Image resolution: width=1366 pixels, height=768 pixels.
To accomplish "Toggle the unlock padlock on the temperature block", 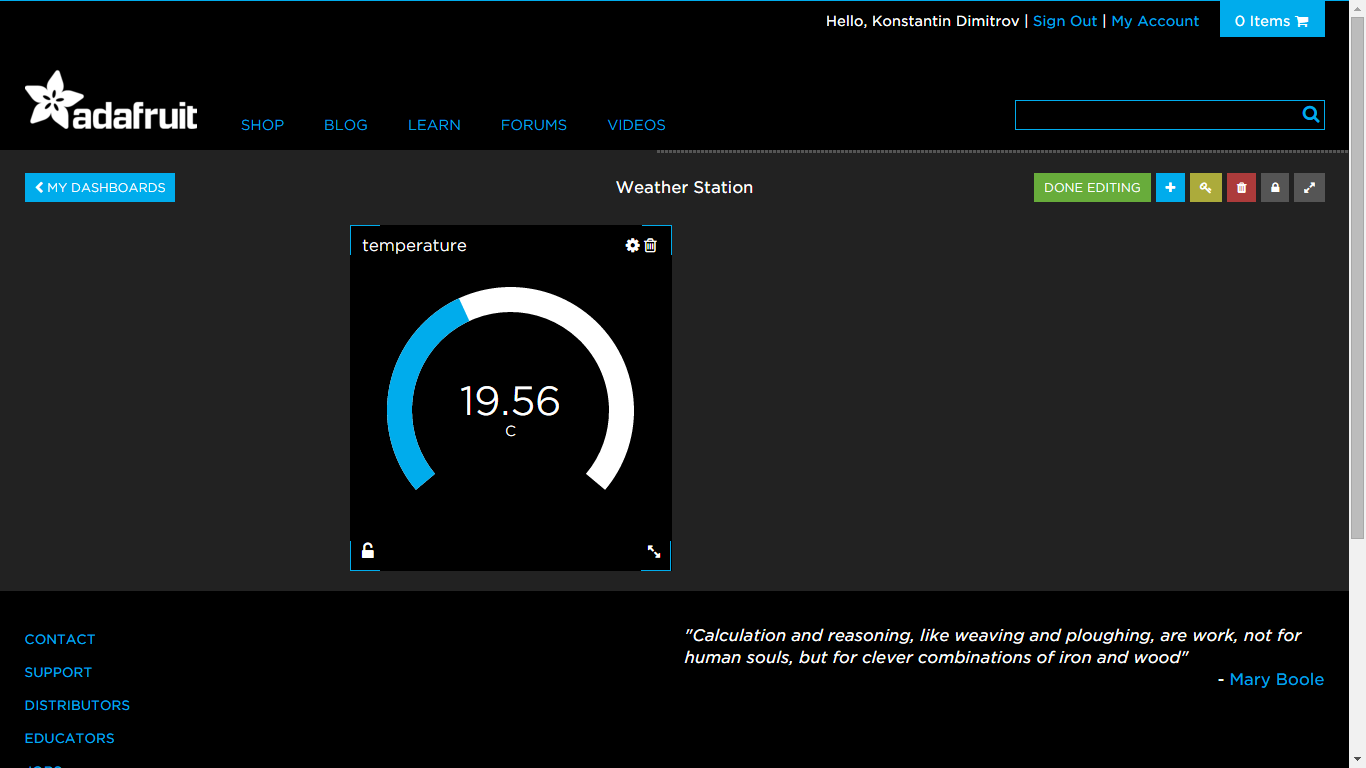I will click(x=367, y=550).
